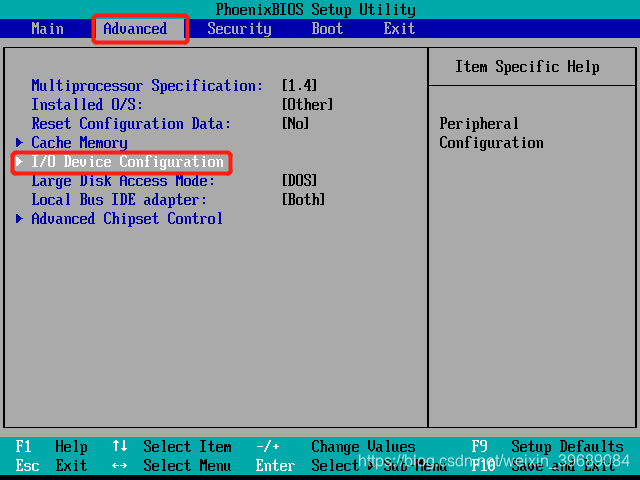Screen dimensions: 640x480
Task: Change the [Both] IDE adapter value
Action: 303,200
